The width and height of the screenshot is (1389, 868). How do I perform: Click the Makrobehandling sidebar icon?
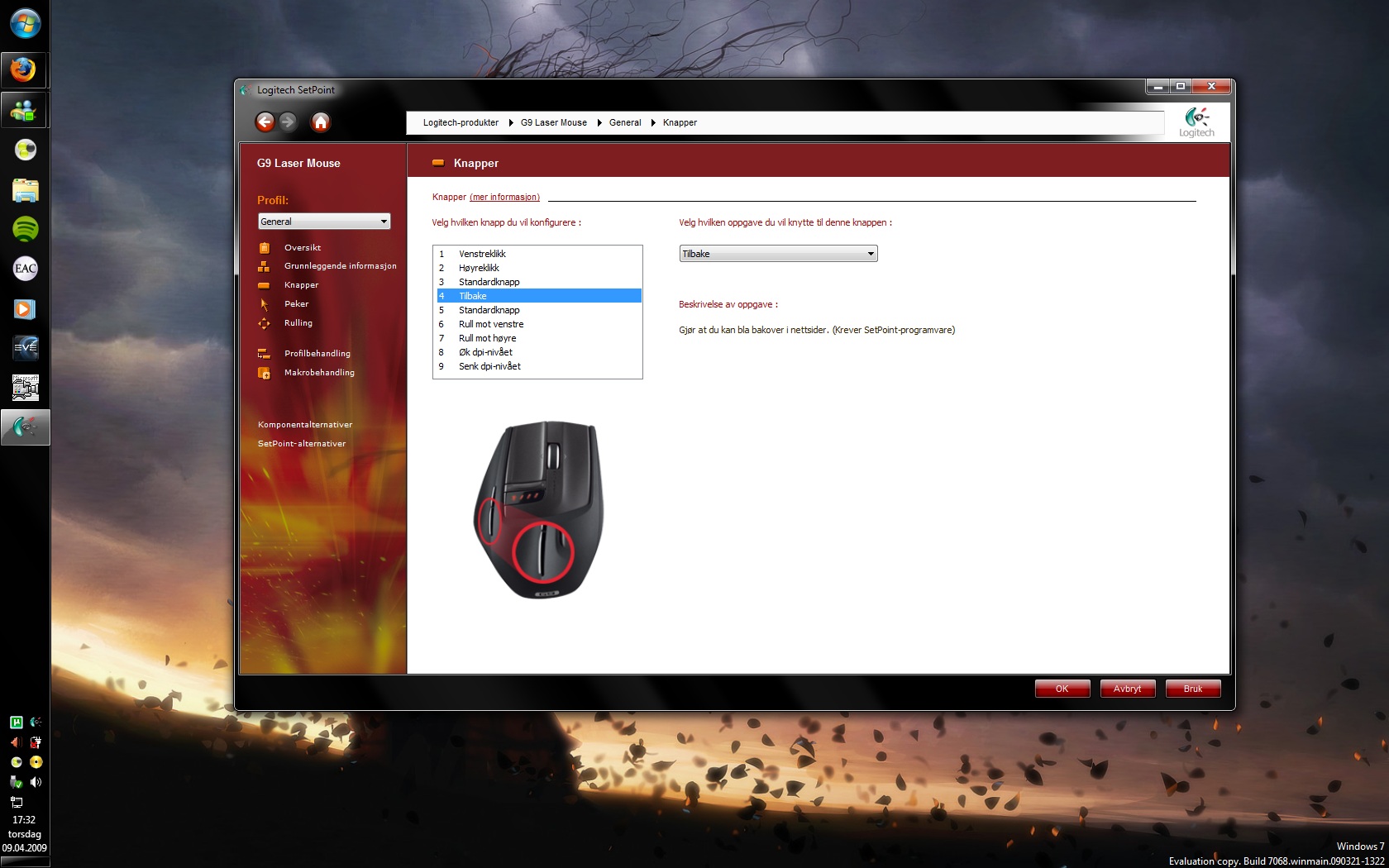coord(264,373)
